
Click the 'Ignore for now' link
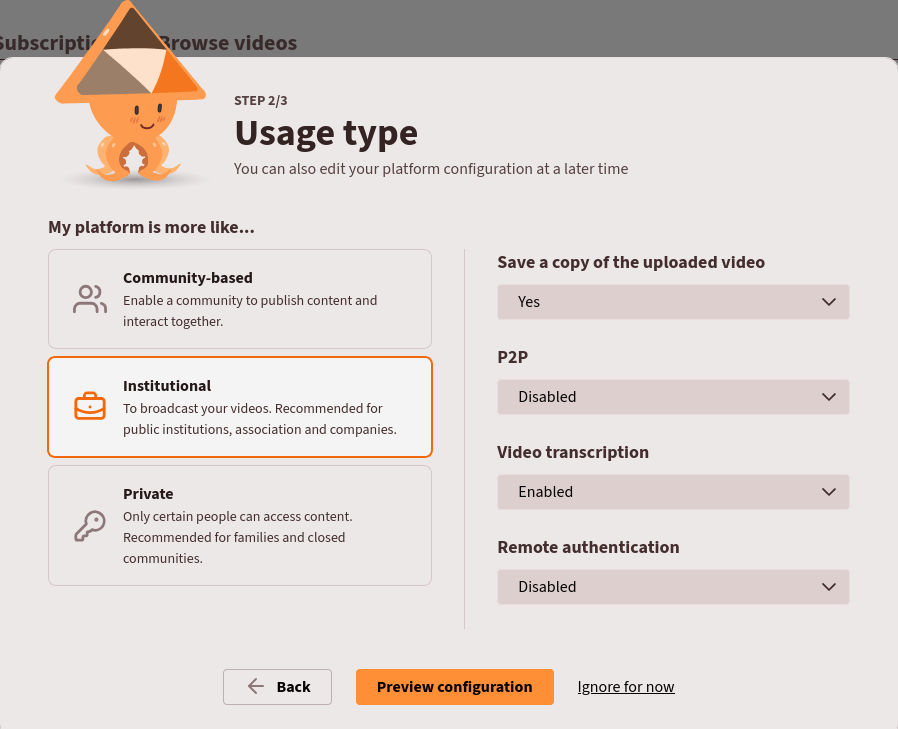coord(626,687)
